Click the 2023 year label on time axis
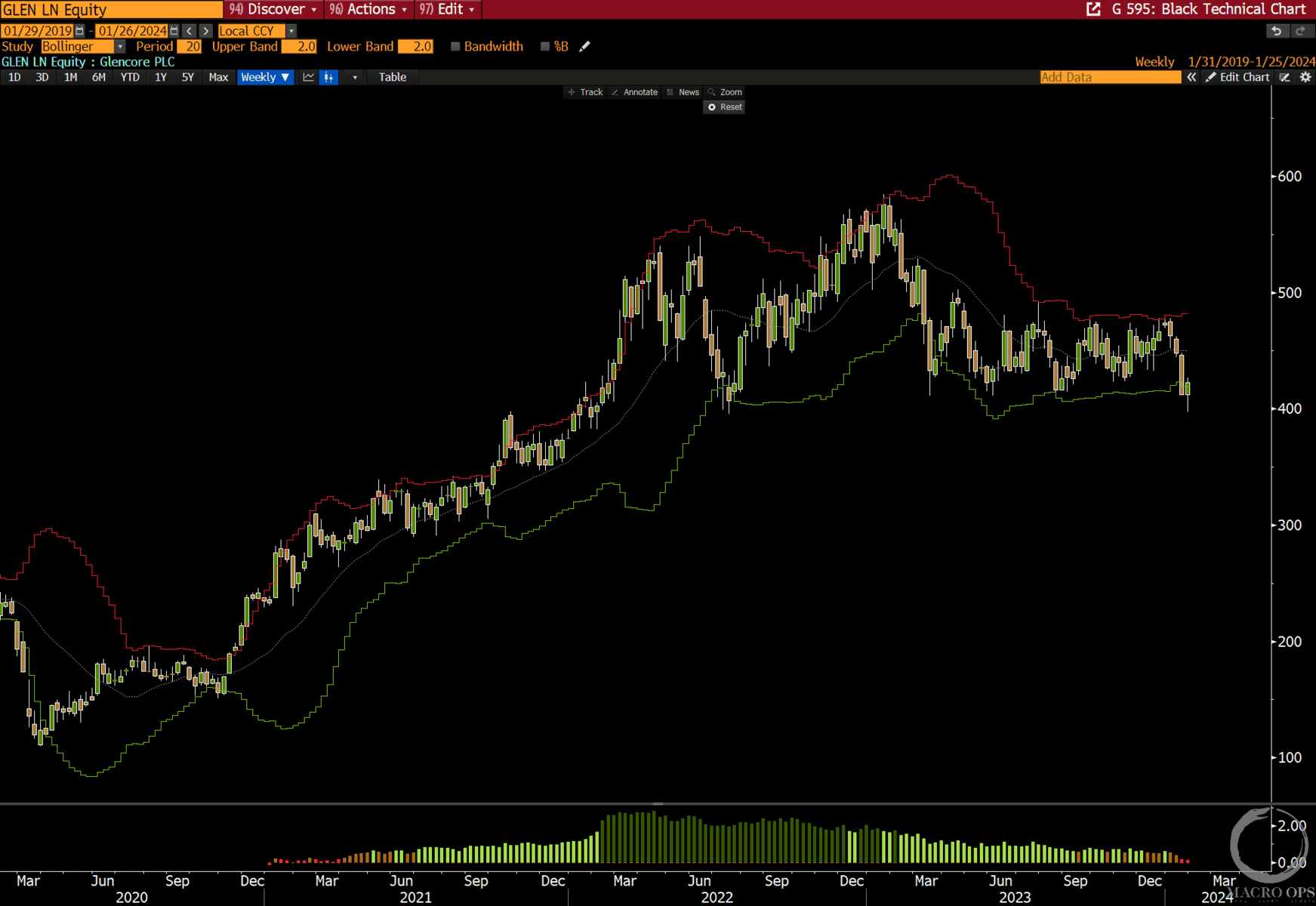 pos(1015,897)
